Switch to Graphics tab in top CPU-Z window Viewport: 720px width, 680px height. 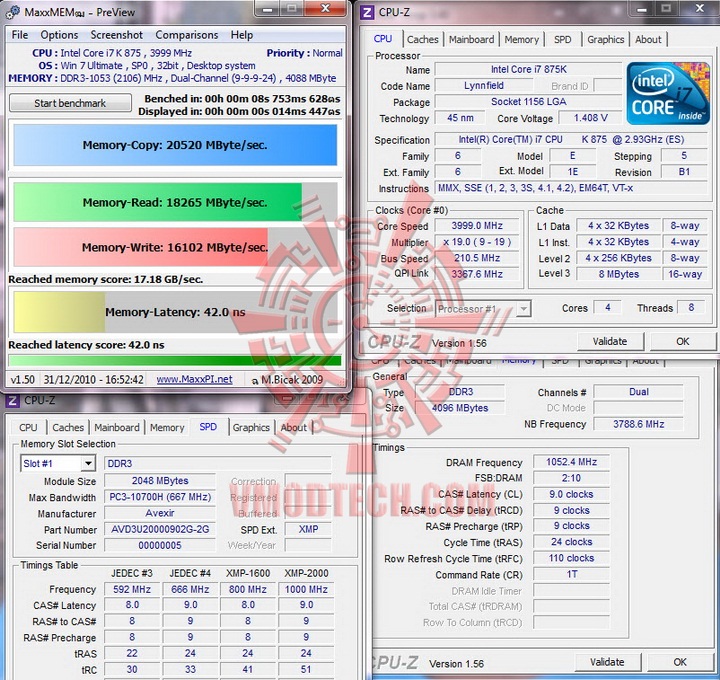(x=606, y=39)
